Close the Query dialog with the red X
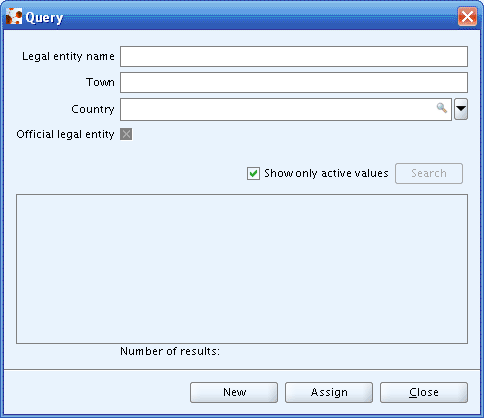484x418 pixels. click(x=467, y=16)
